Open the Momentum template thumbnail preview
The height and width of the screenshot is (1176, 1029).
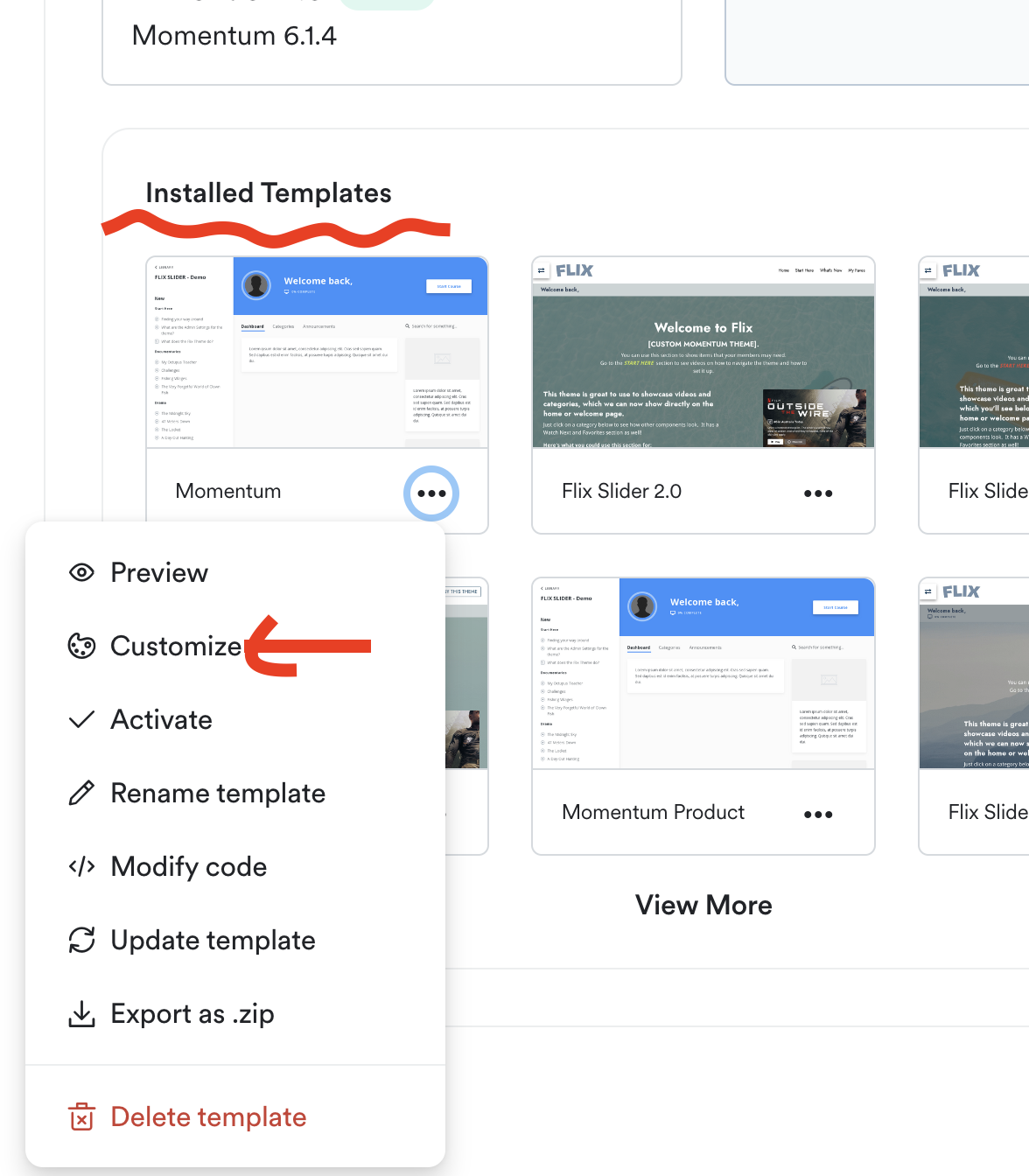point(317,353)
